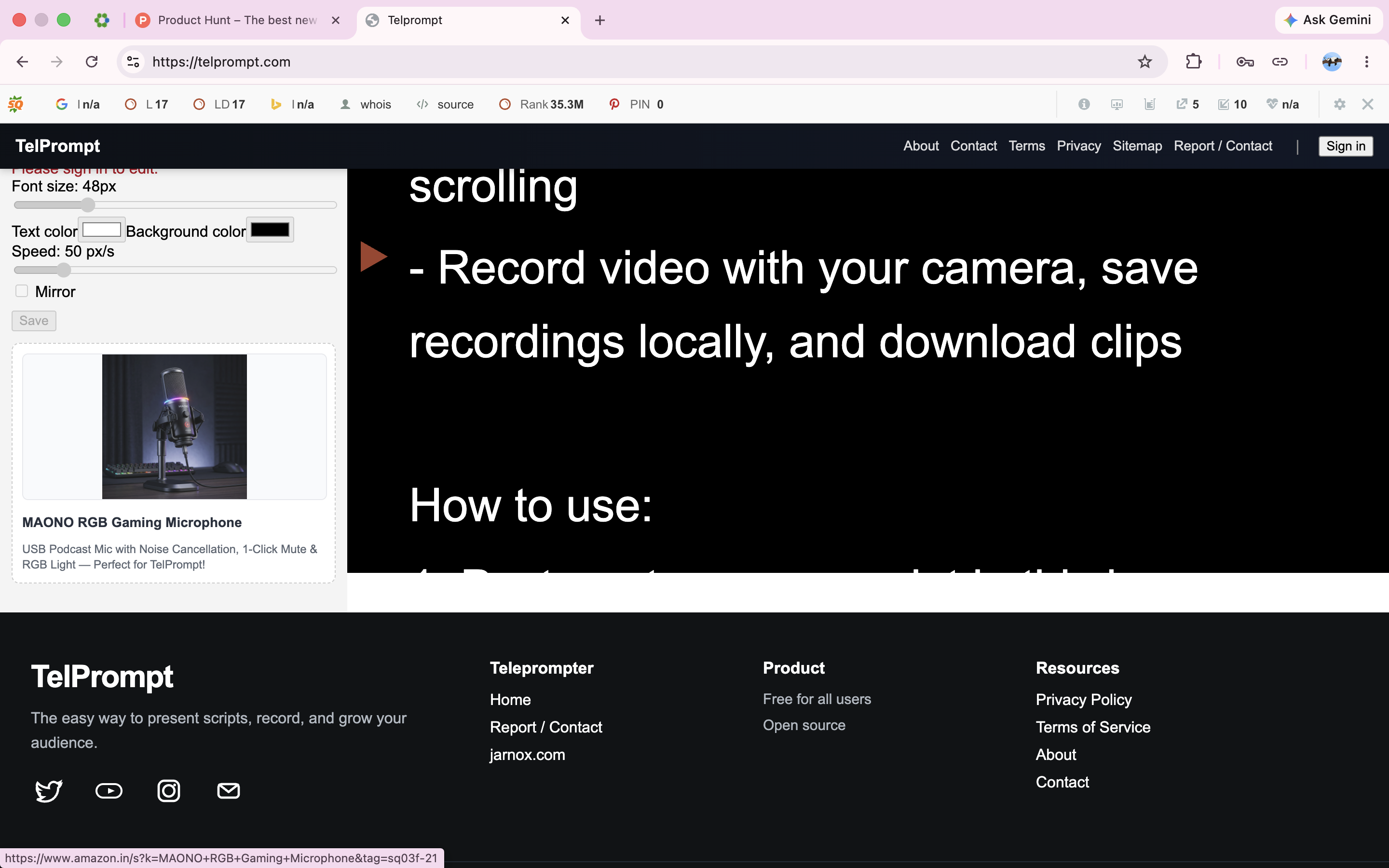The height and width of the screenshot is (868, 1389).
Task: Open the password key icon
Action: point(1244,61)
